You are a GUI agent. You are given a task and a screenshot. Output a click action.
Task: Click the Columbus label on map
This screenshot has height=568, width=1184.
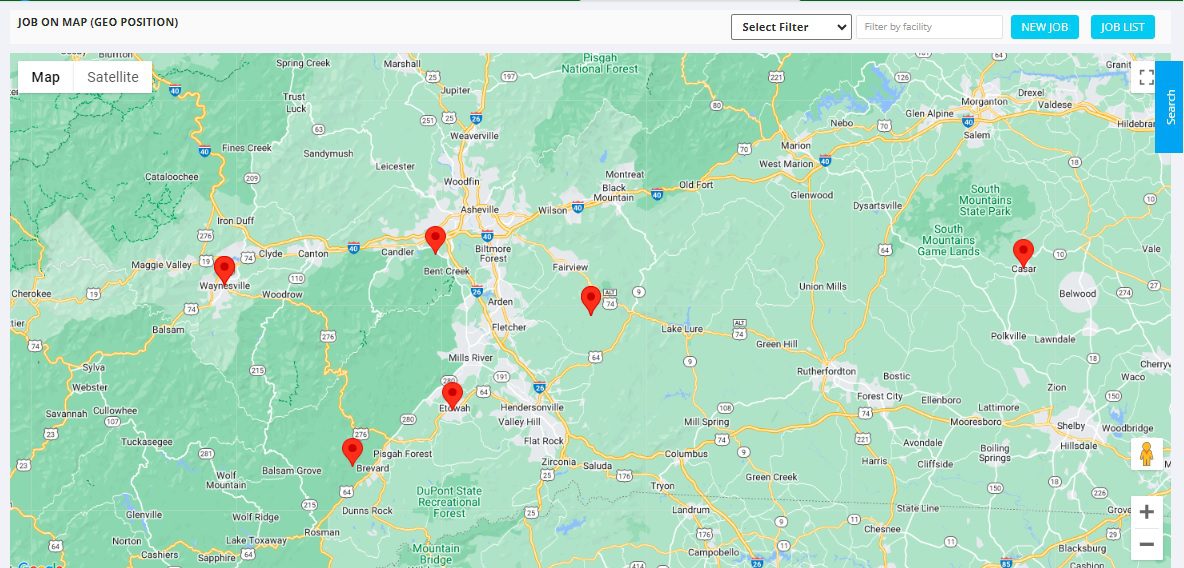tap(686, 454)
